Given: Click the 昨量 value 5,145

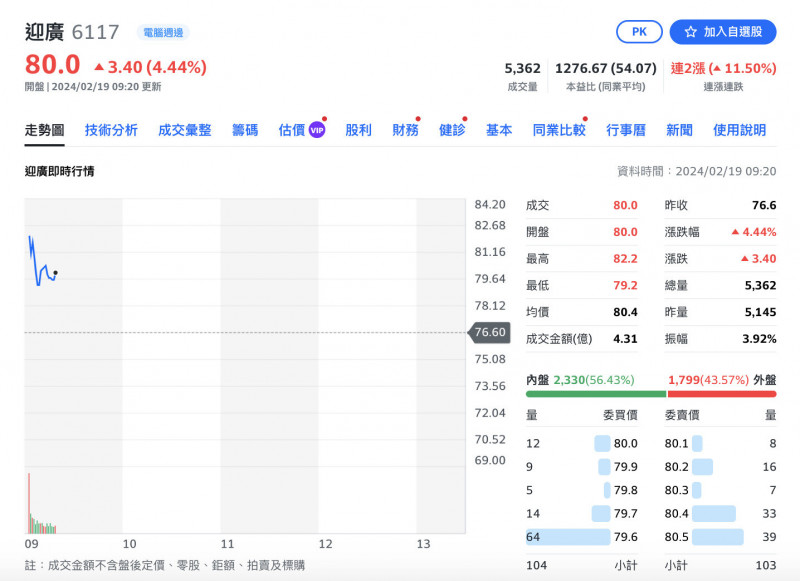Looking at the screenshot, I should (x=761, y=312).
